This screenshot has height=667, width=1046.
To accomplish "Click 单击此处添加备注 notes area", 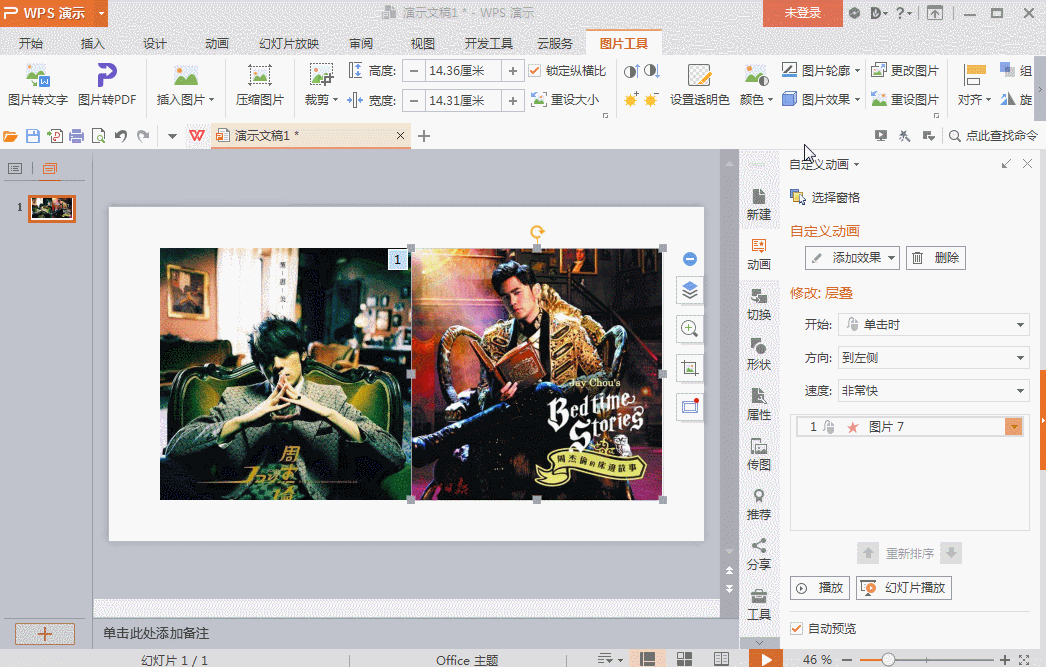I will pyautogui.click(x=156, y=633).
